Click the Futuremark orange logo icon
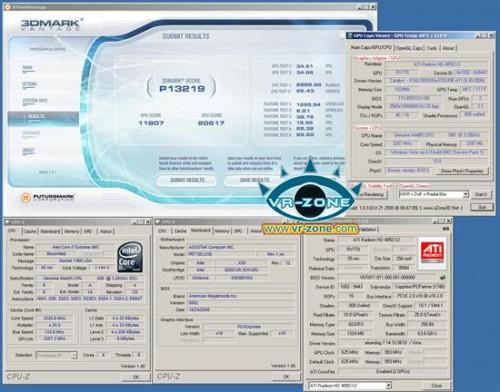500x392 pixels. click(25, 197)
